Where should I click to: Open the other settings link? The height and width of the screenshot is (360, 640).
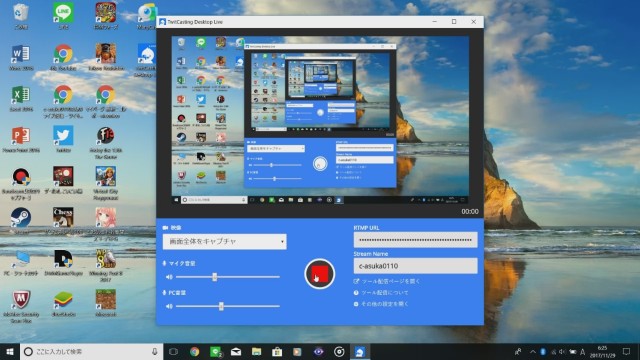(381, 304)
